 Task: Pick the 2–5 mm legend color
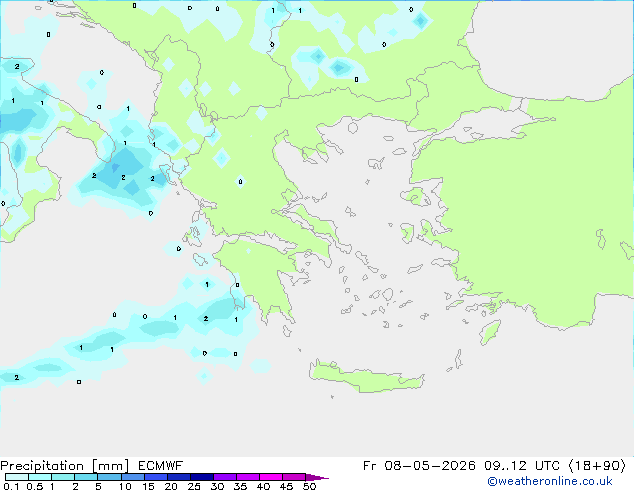pyautogui.click(x=86, y=477)
